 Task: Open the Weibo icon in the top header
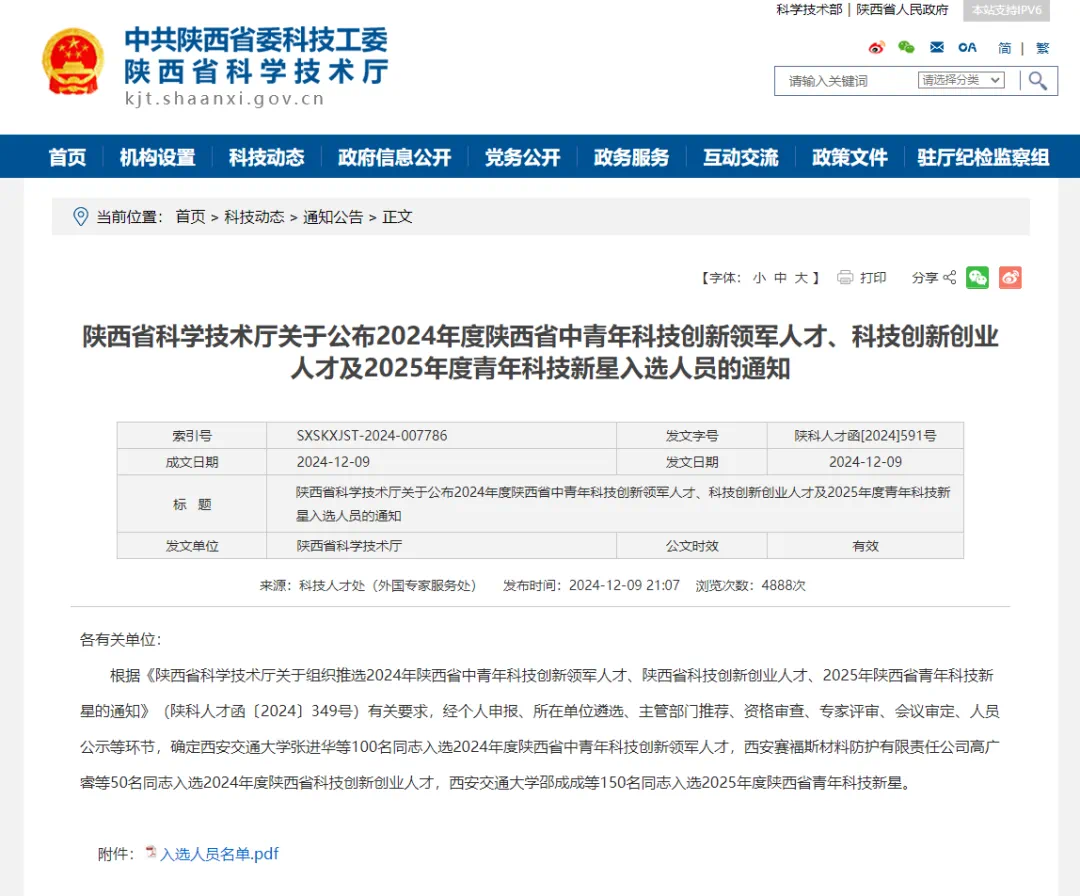click(877, 47)
